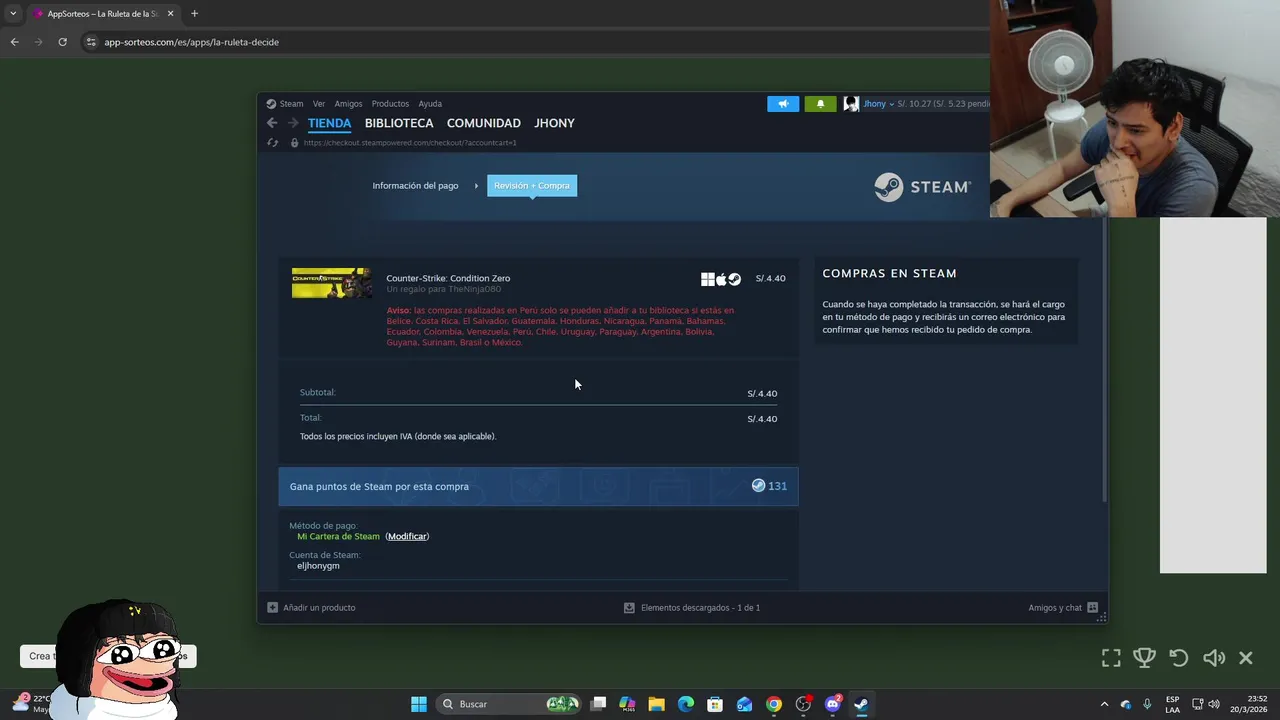The width and height of the screenshot is (1280, 720).
Task: Open the Productos menu
Action: (x=390, y=104)
